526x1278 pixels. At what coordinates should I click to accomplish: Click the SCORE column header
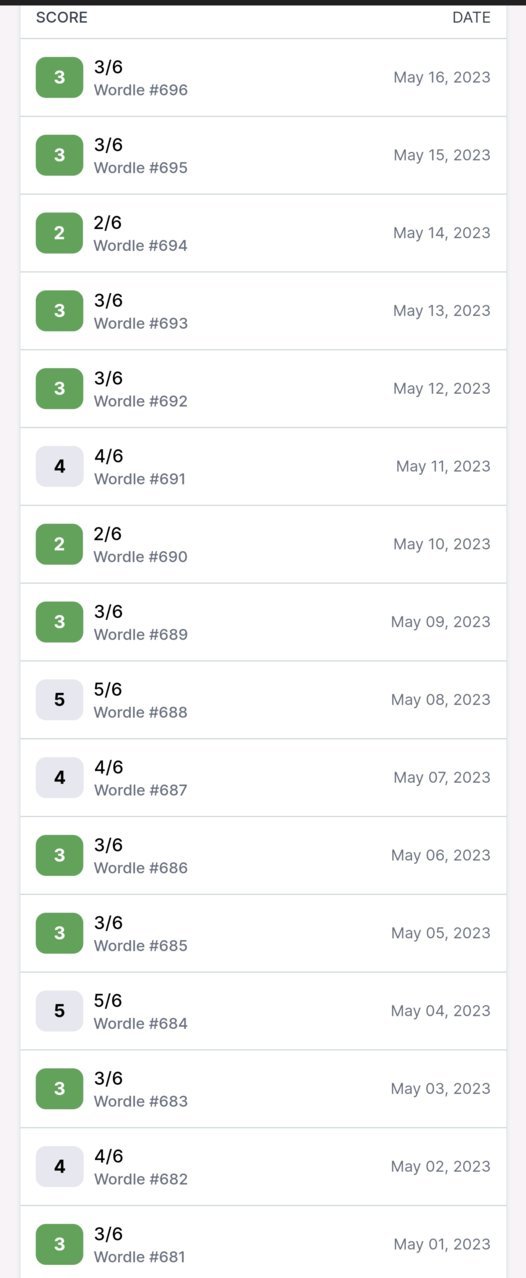(x=62, y=17)
